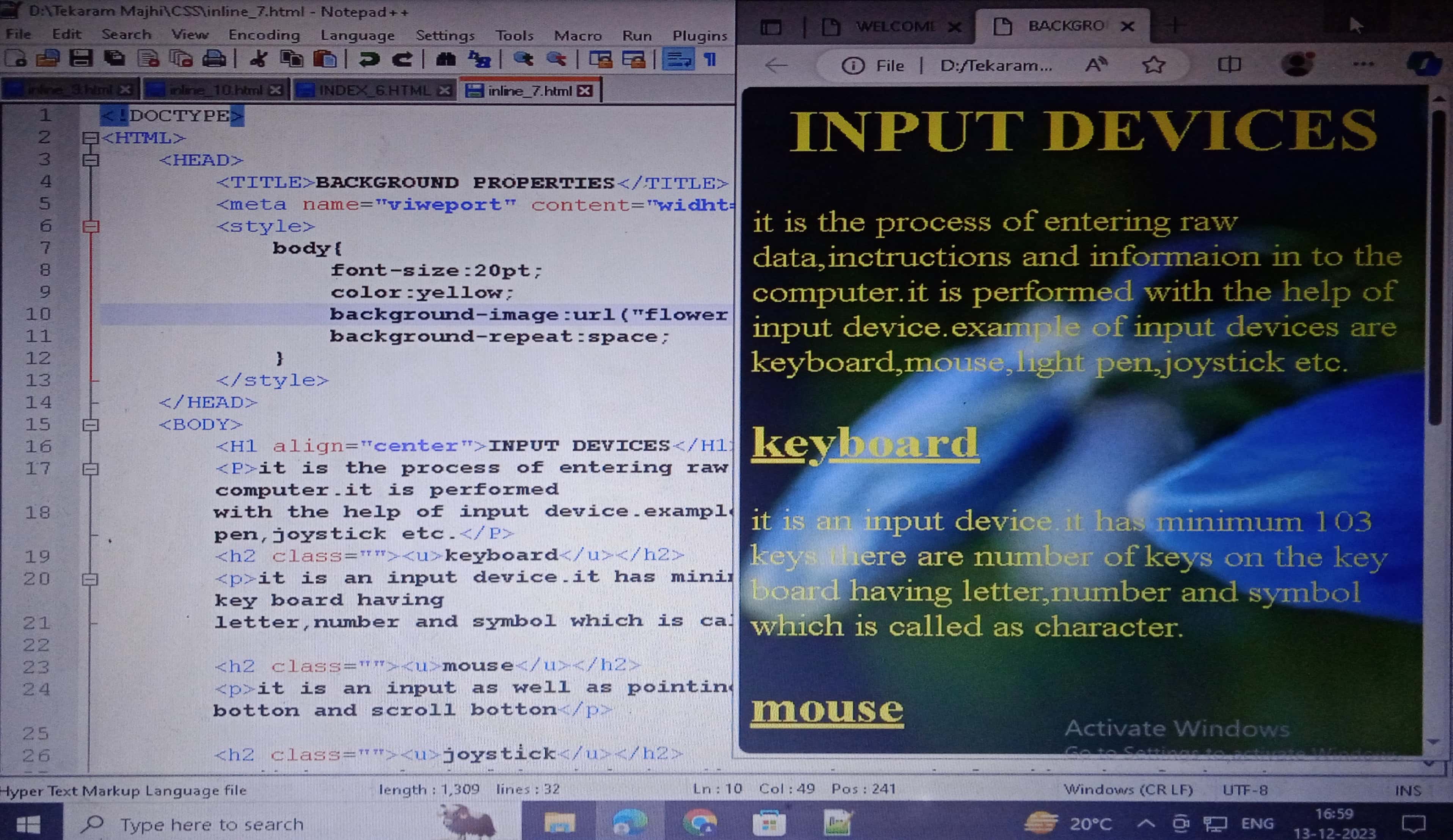Screen dimensions: 1453x840
Task: Click the Paste clipboard icon
Action: [325, 59]
